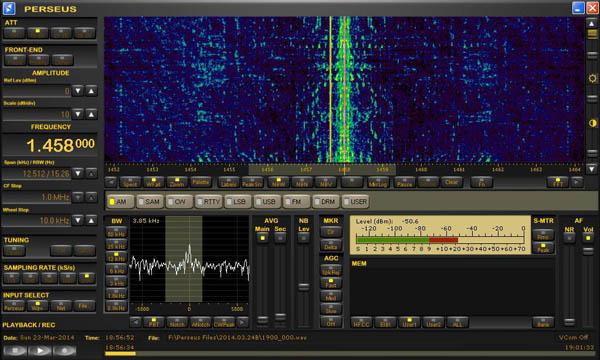Click the Vol volume slider handle
The height and width of the screenshot is (360, 600).
(x=588, y=251)
